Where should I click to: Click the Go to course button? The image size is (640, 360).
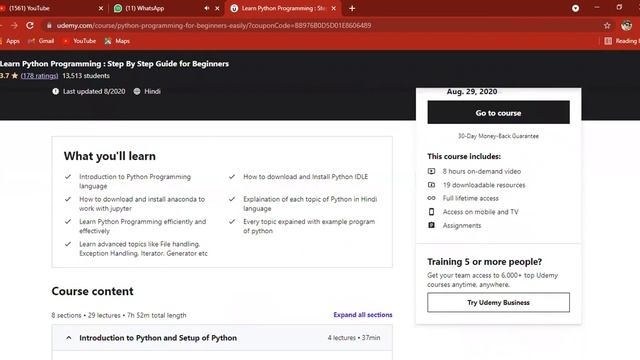tap(498, 113)
